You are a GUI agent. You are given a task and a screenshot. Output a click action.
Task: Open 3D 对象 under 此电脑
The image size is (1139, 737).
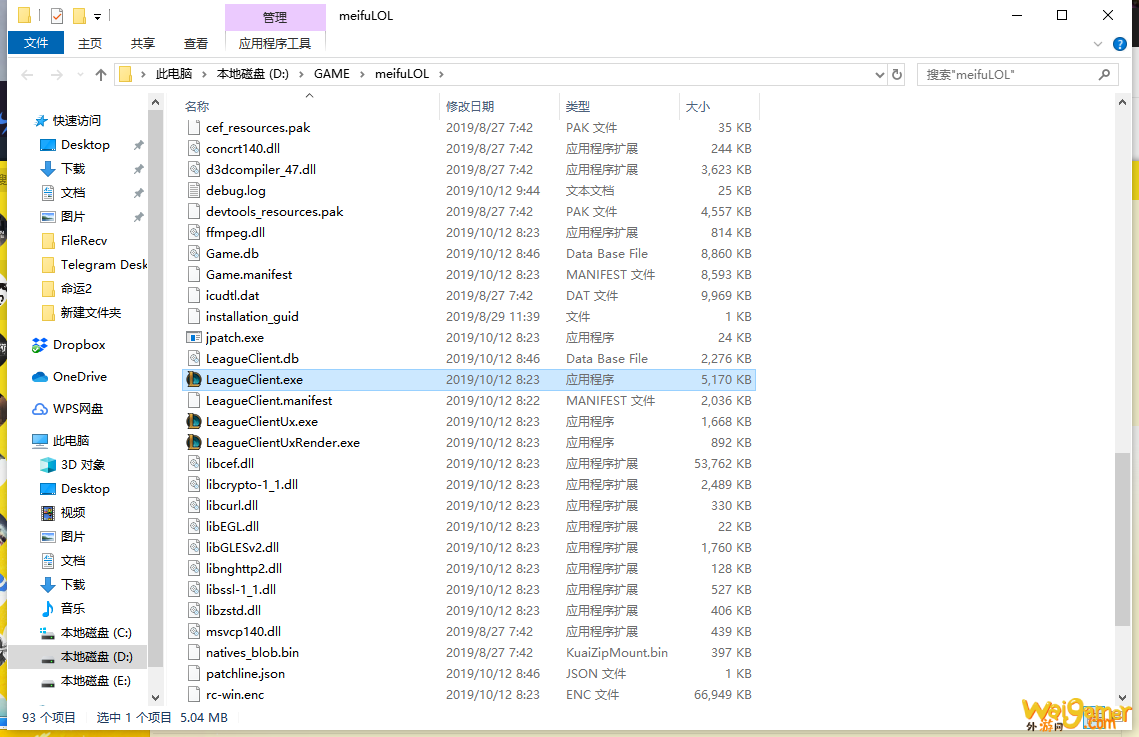pyautogui.click(x=83, y=465)
